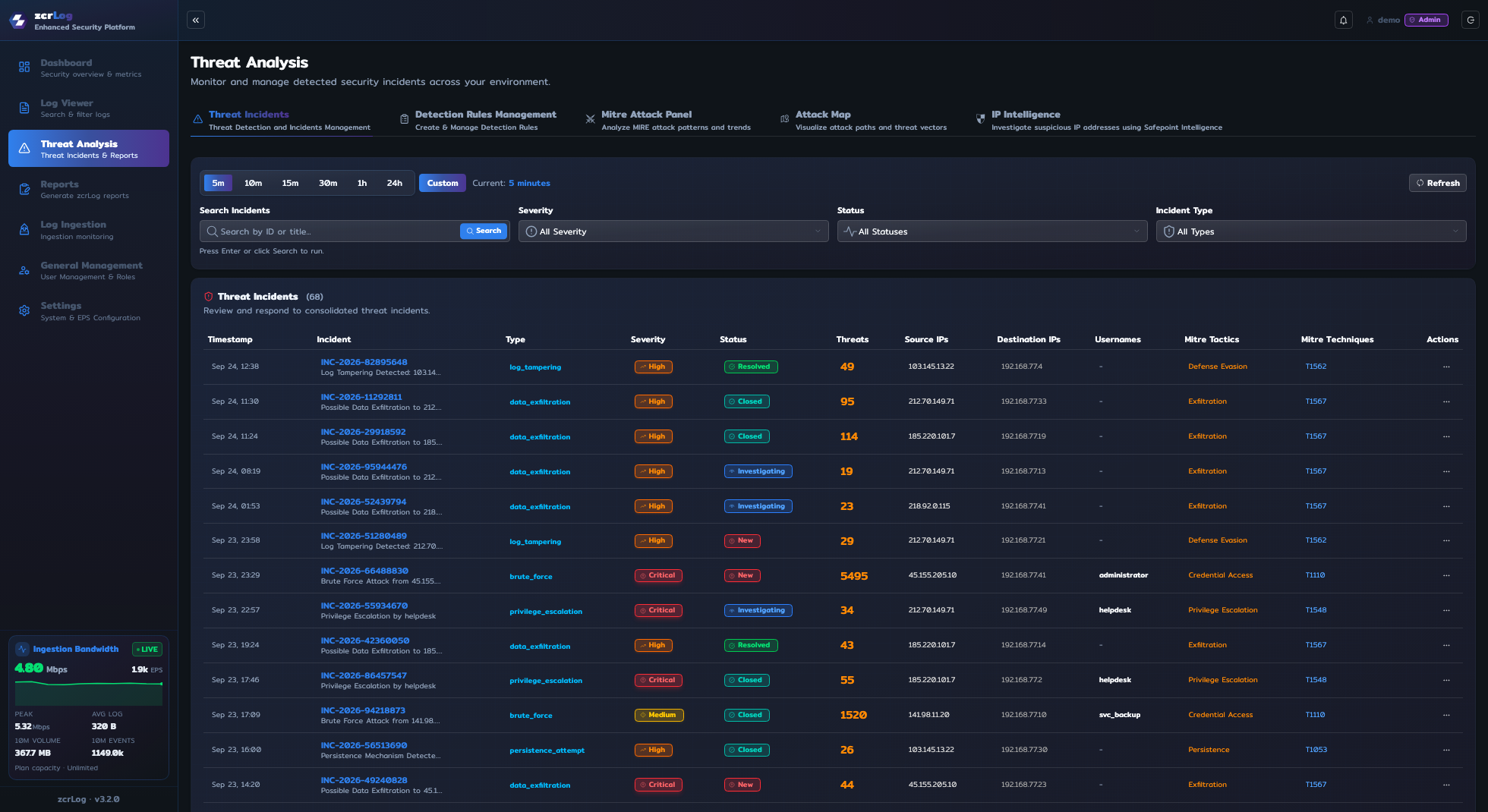This screenshot has height=812, width=1488.
Task: Expand the All Severity dropdown
Action: [673, 231]
